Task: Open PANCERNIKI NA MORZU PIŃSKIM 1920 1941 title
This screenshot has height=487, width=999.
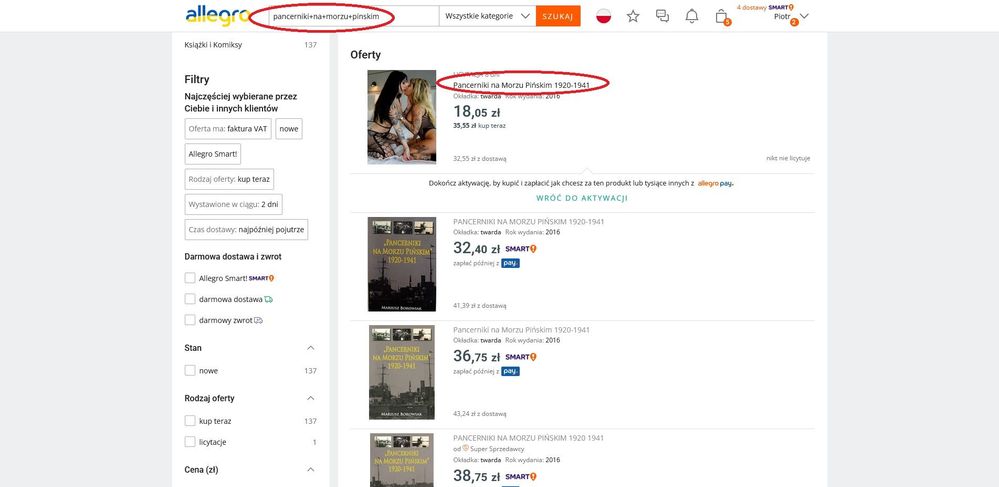Action: coord(528,439)
